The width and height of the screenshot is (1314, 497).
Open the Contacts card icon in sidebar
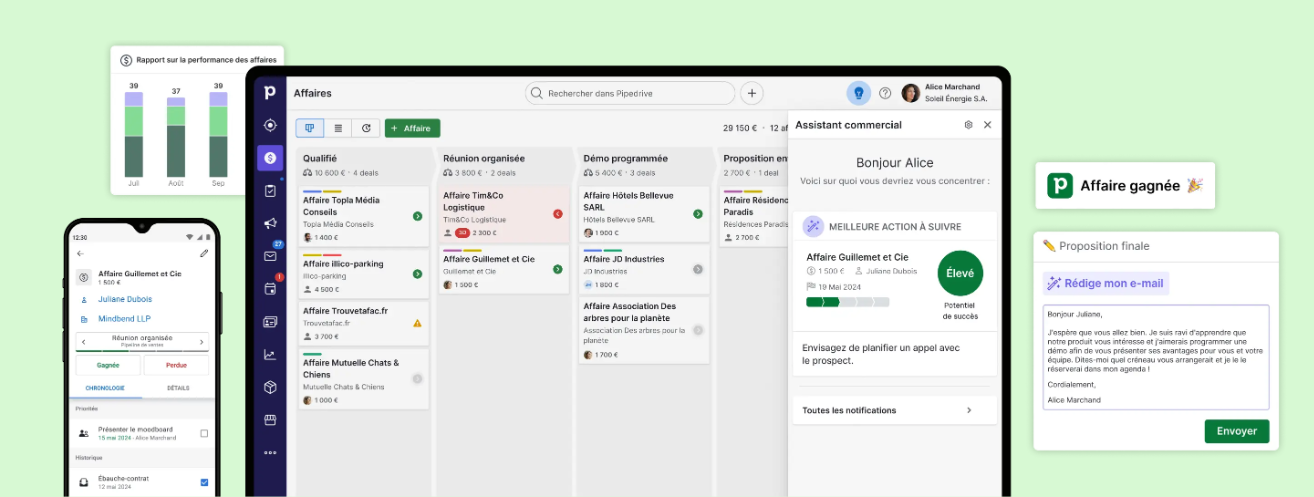(270, 321)
